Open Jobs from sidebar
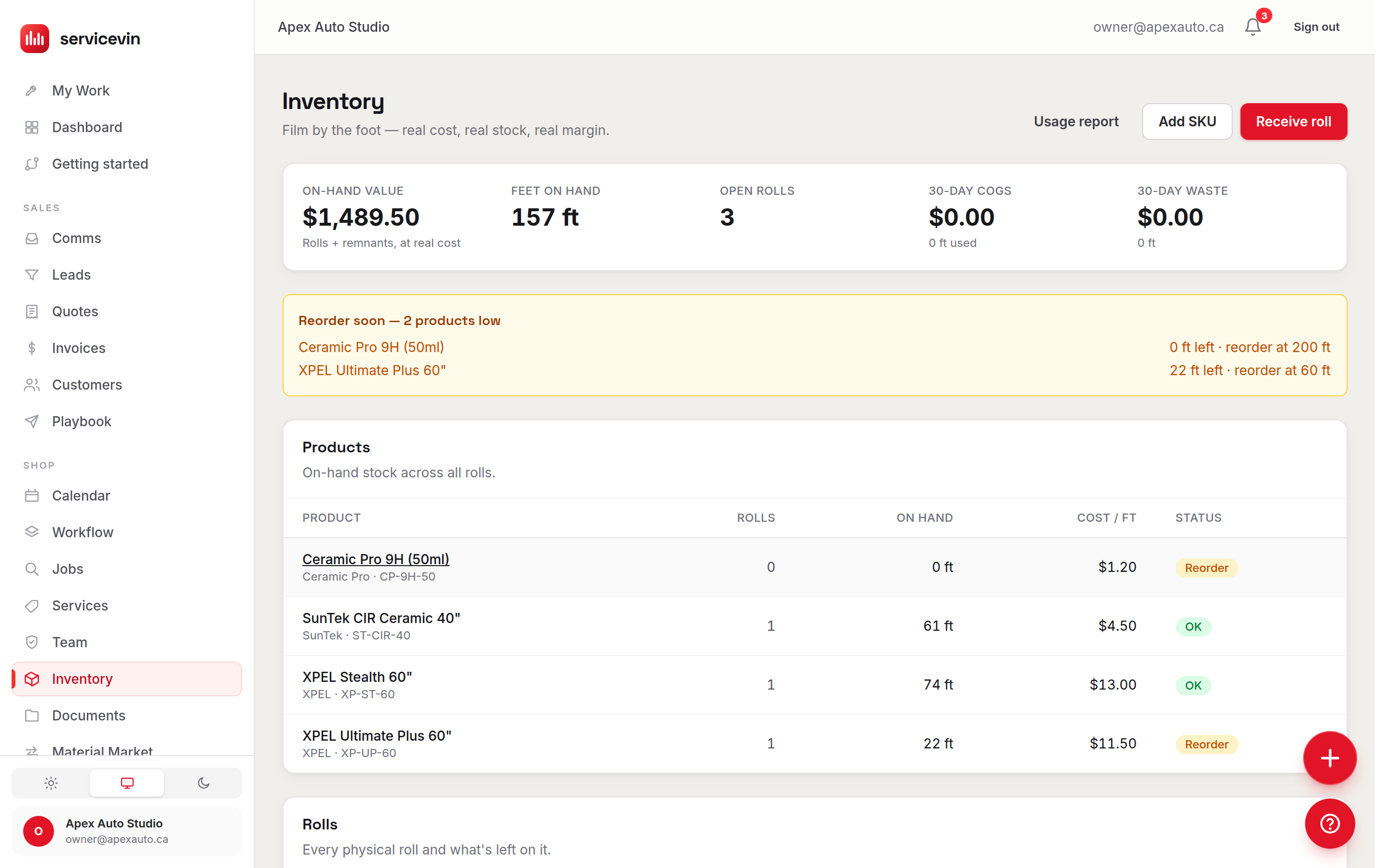Image resolution: width=1389 pixels, height=868 pixels. coord(126,569)
